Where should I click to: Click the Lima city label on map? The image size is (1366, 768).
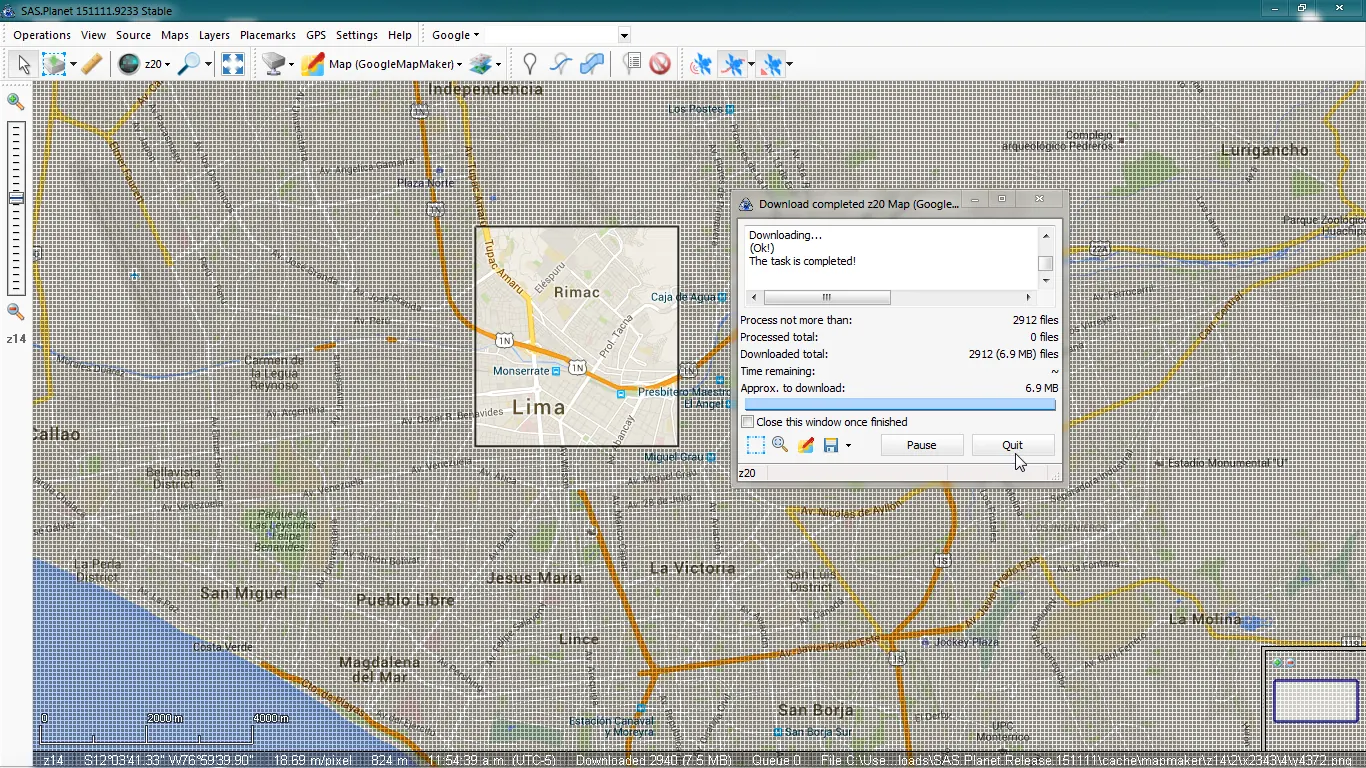pos(539,407)
